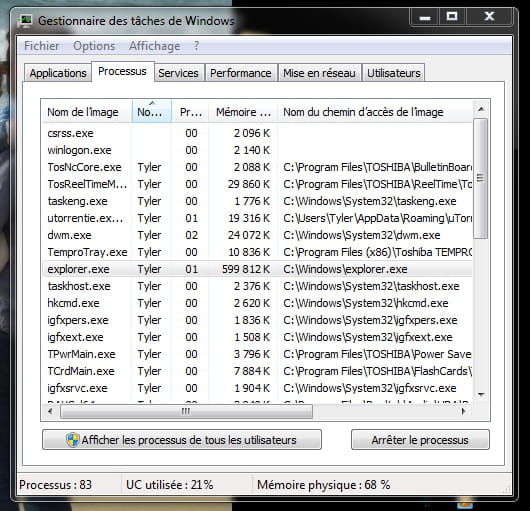Image resolution: width=530 pixels, height=511 pixels.
Task: Click the horizontal scrollbar right arrow
Action: pos(464,411)
